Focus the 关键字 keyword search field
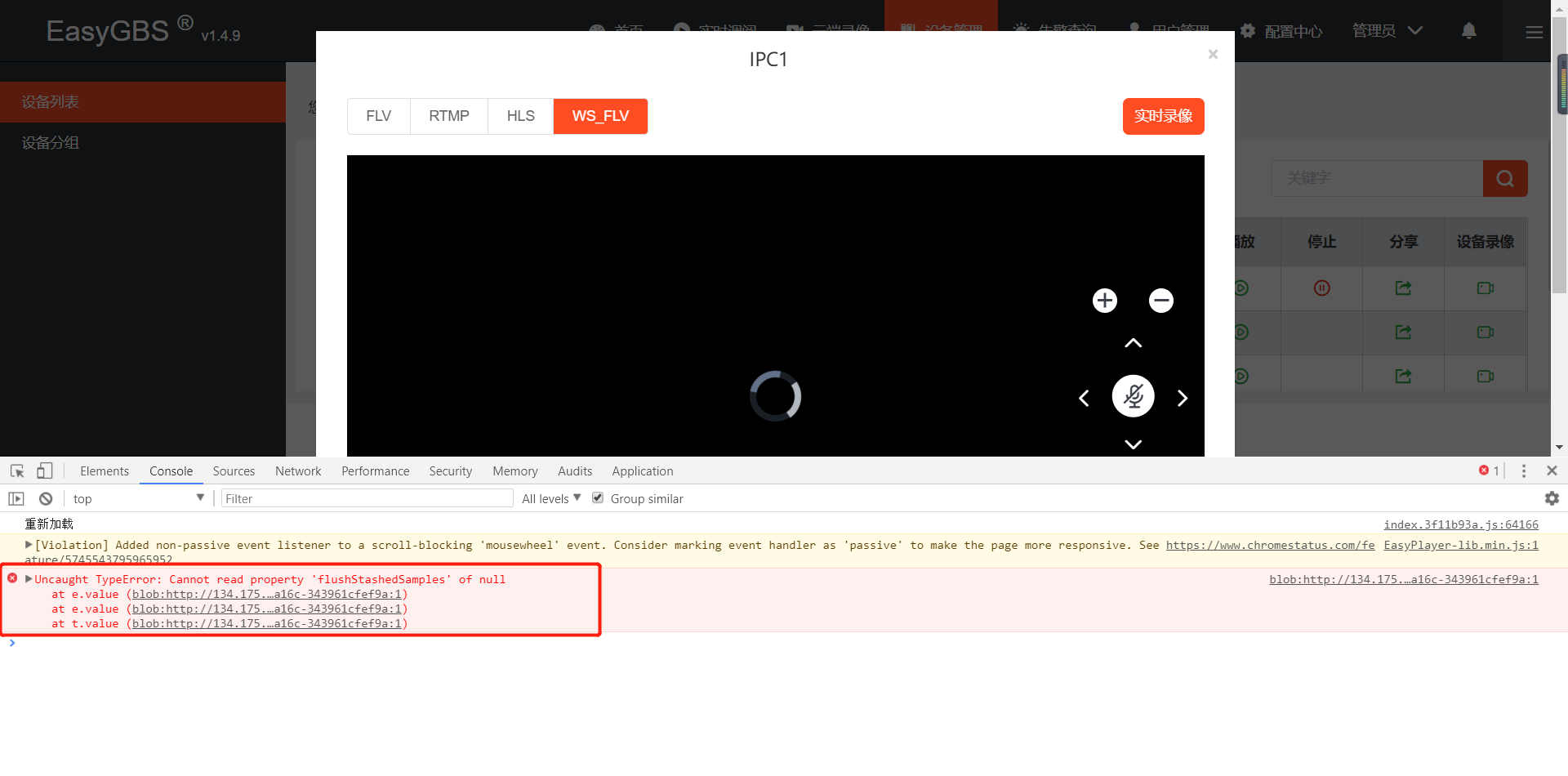 point(1377,178)
